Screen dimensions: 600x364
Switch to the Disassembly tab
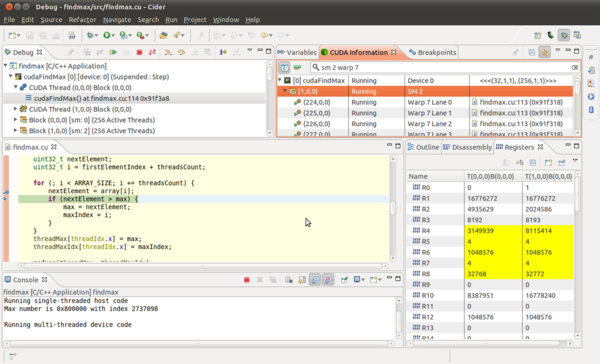[467, 147]
